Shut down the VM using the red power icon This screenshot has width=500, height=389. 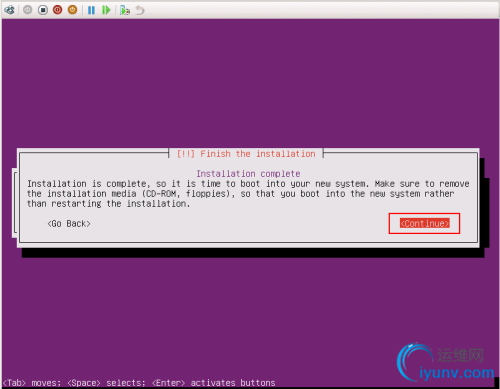(x=58, y=10)
